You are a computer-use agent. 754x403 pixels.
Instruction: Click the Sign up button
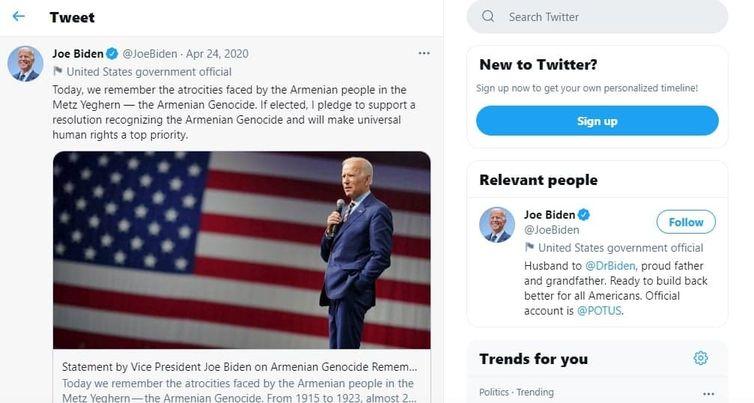(597, 121)
